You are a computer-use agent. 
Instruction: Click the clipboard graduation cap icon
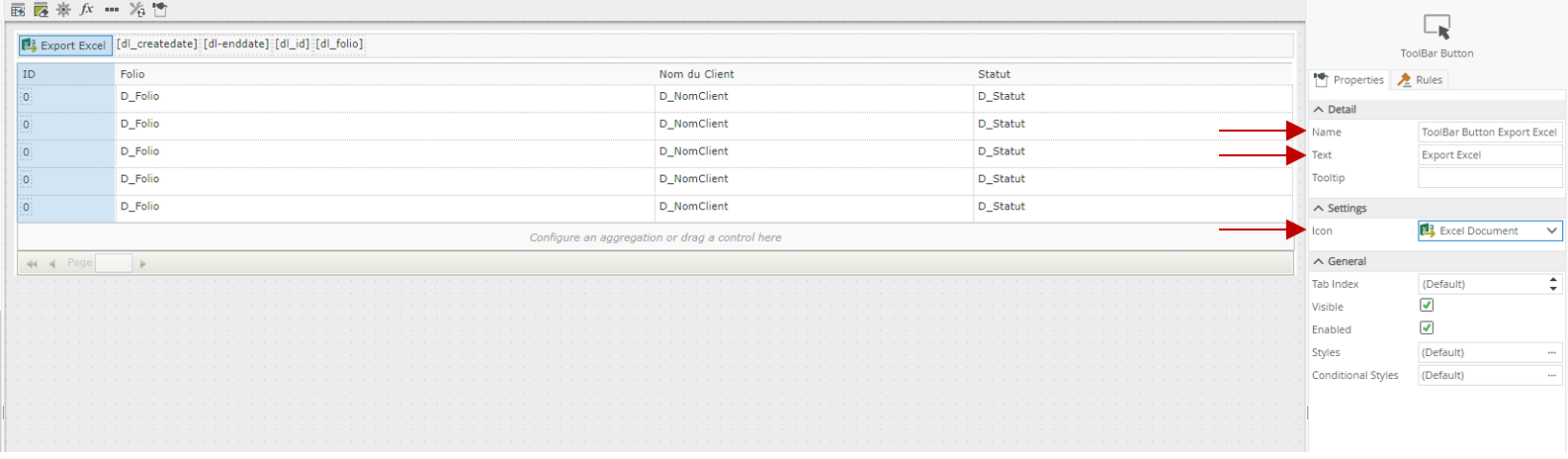(160, 10)
